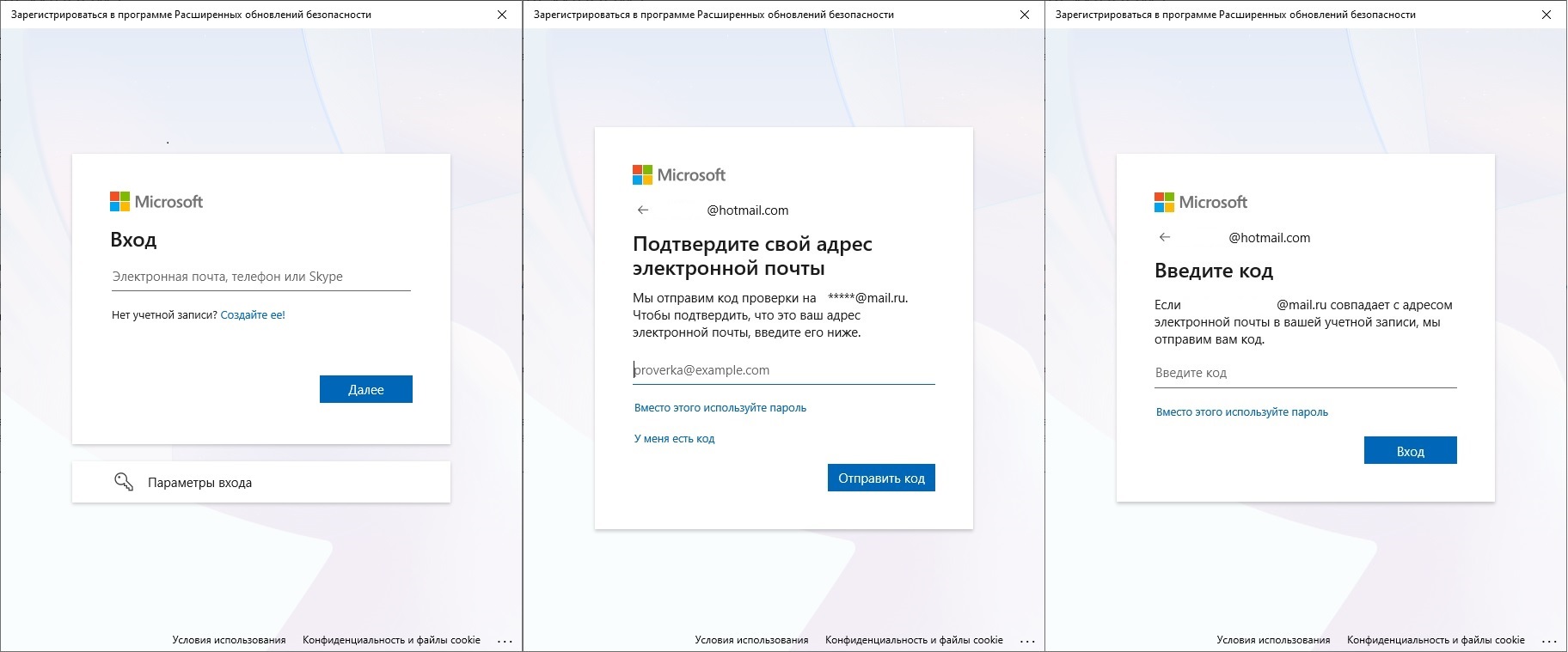Viewport: 1568px width, 652px height.
Task: Close the middle Подтвердите window
Action: (1025, 15)
